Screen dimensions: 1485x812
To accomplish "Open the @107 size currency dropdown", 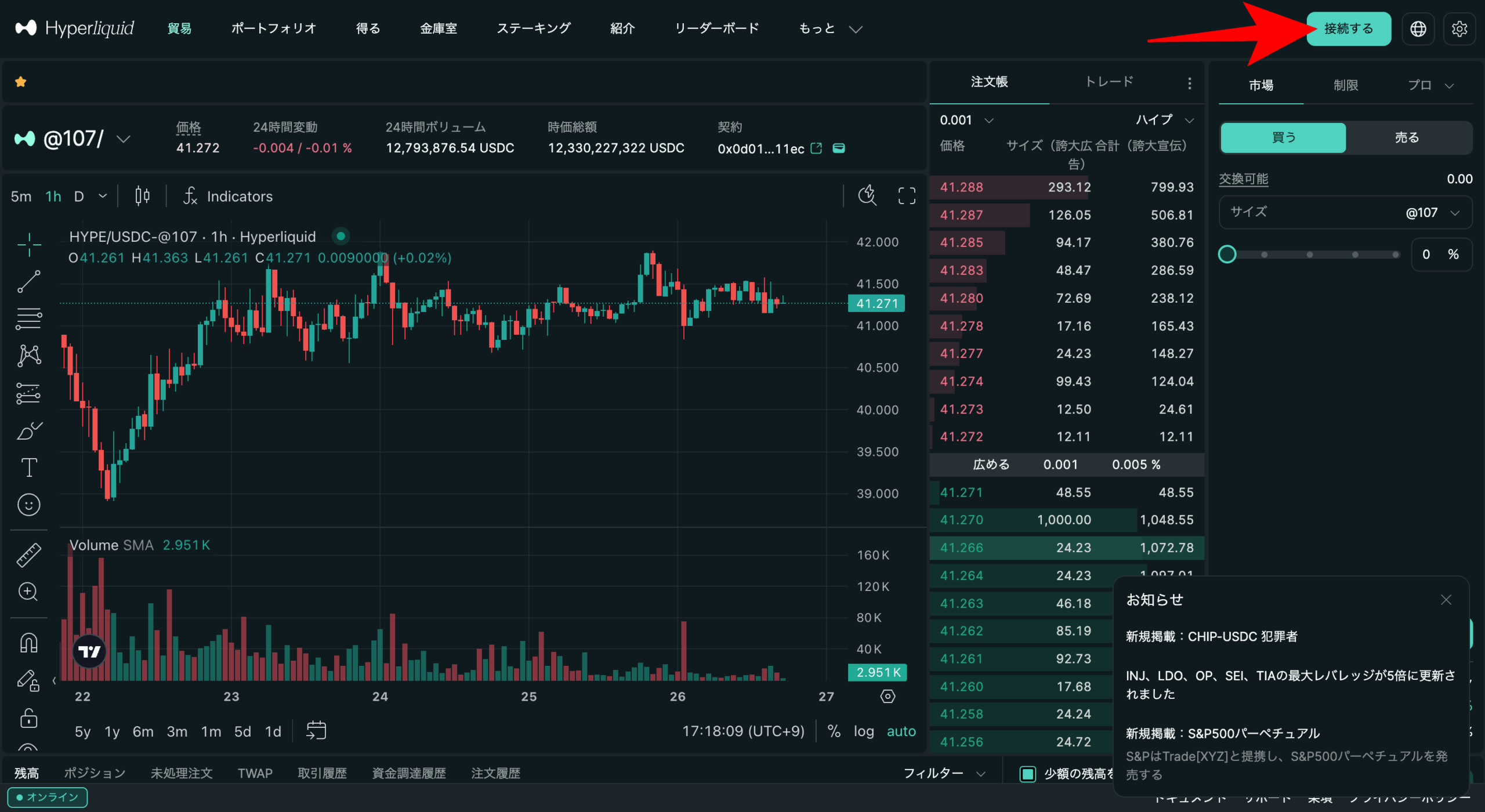I will [1432, 213].
